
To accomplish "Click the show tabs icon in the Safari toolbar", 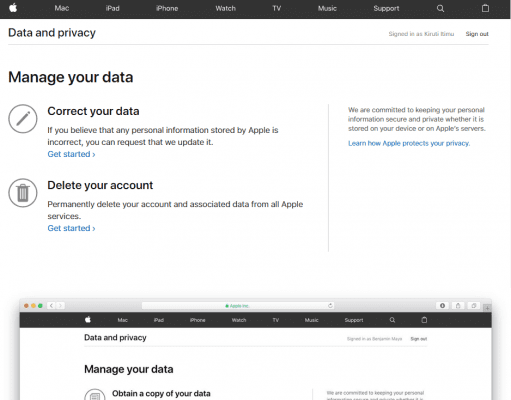I will [474, 306].
